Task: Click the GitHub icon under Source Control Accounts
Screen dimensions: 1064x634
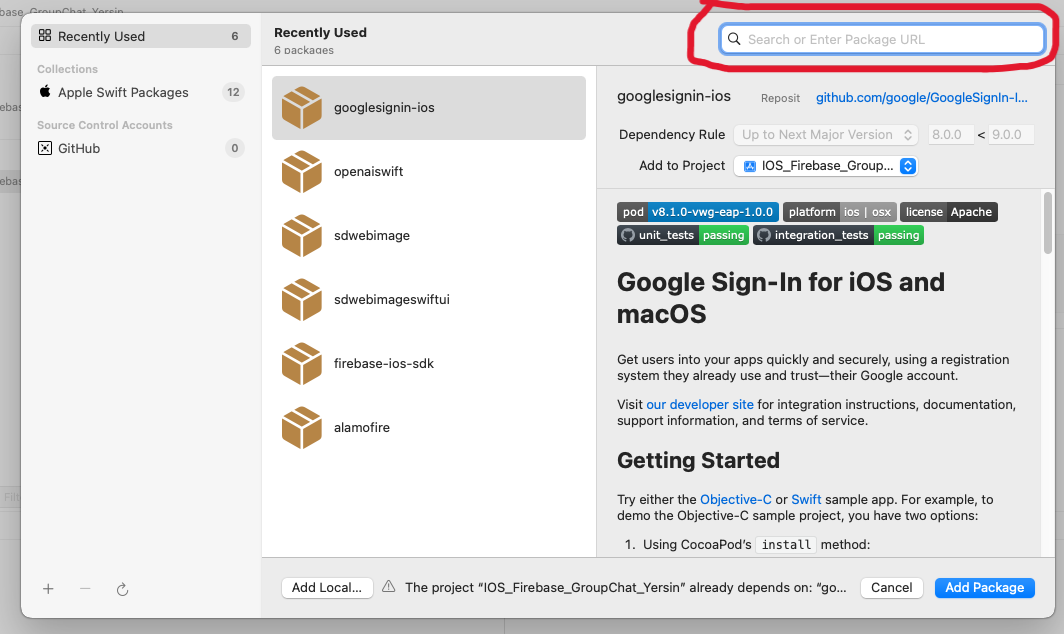Action: tap(43, 148)
